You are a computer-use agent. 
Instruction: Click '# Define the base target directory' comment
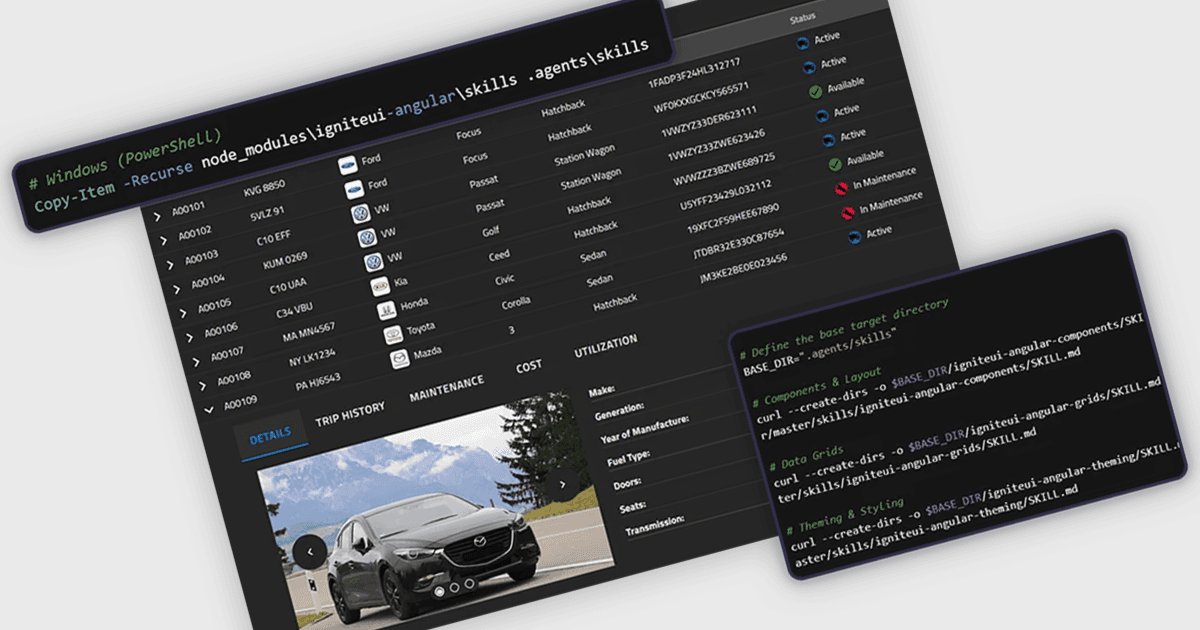842,329
